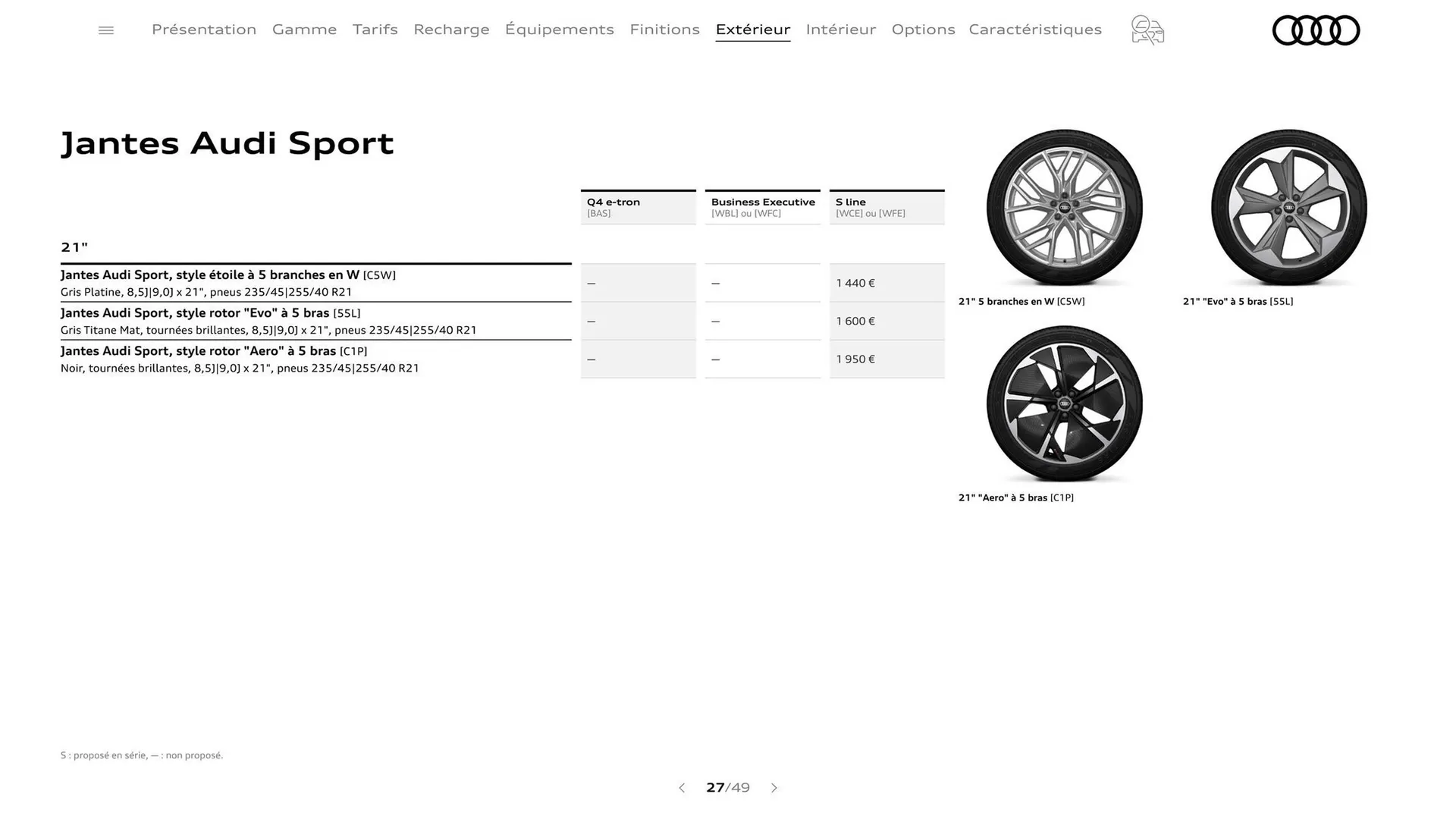
Task: Click the vehicle search icon
Action: [1147, 30]
